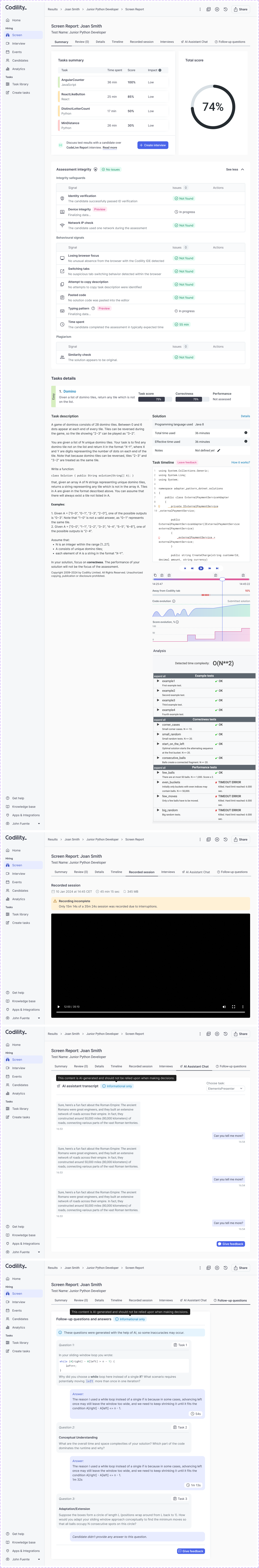259x1568 pixels.
Task: Expand the example1 test row
Action: point(158,681)
